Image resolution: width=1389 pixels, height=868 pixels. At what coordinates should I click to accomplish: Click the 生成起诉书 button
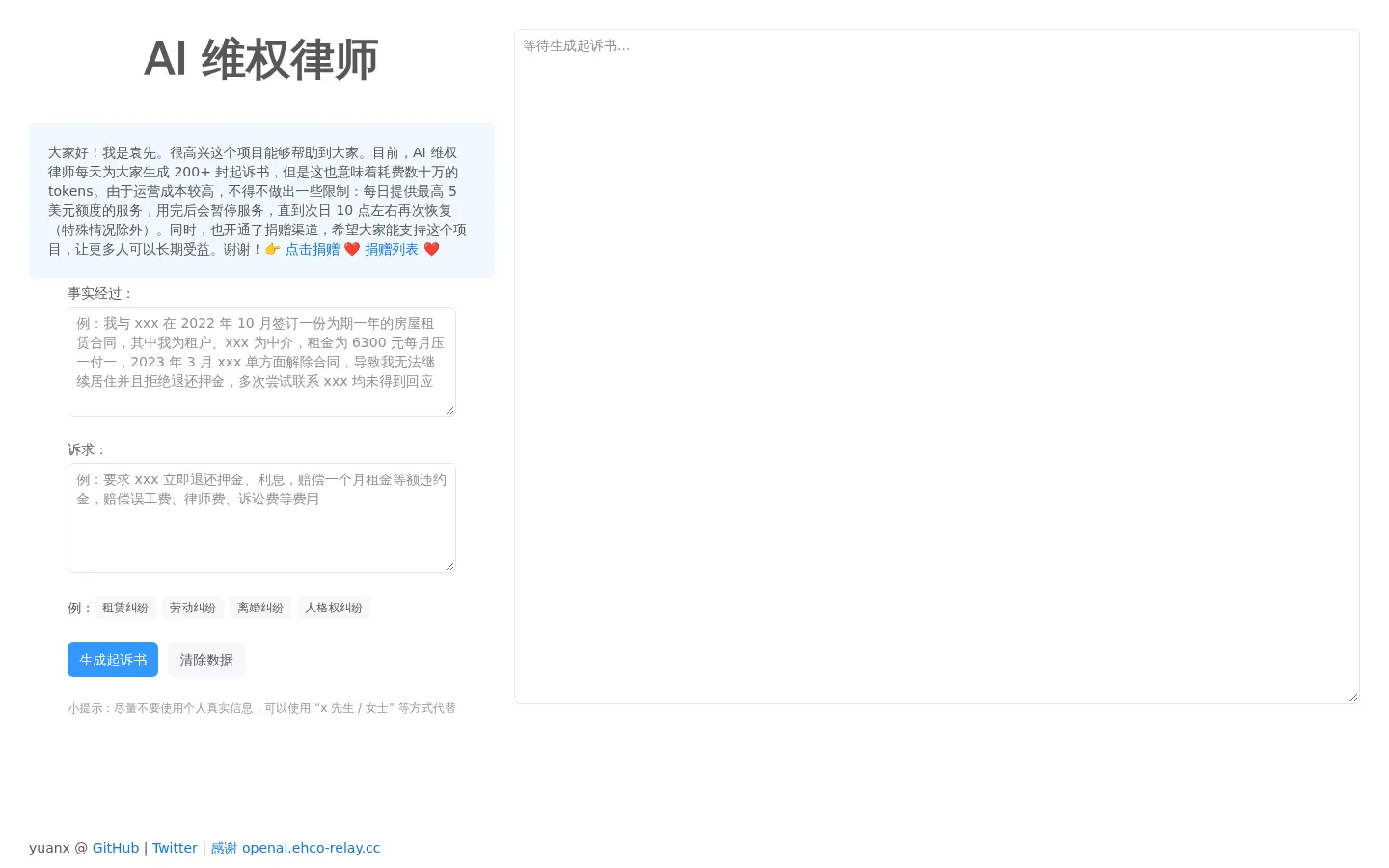(113, 660)
